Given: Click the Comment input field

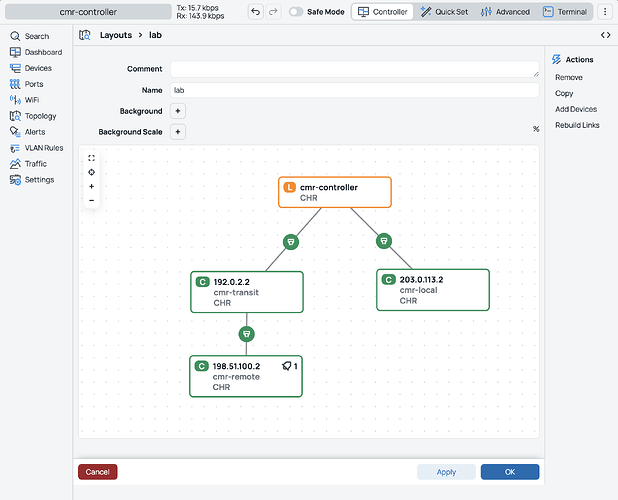Looking at the screenshot, I should (355, 69).
